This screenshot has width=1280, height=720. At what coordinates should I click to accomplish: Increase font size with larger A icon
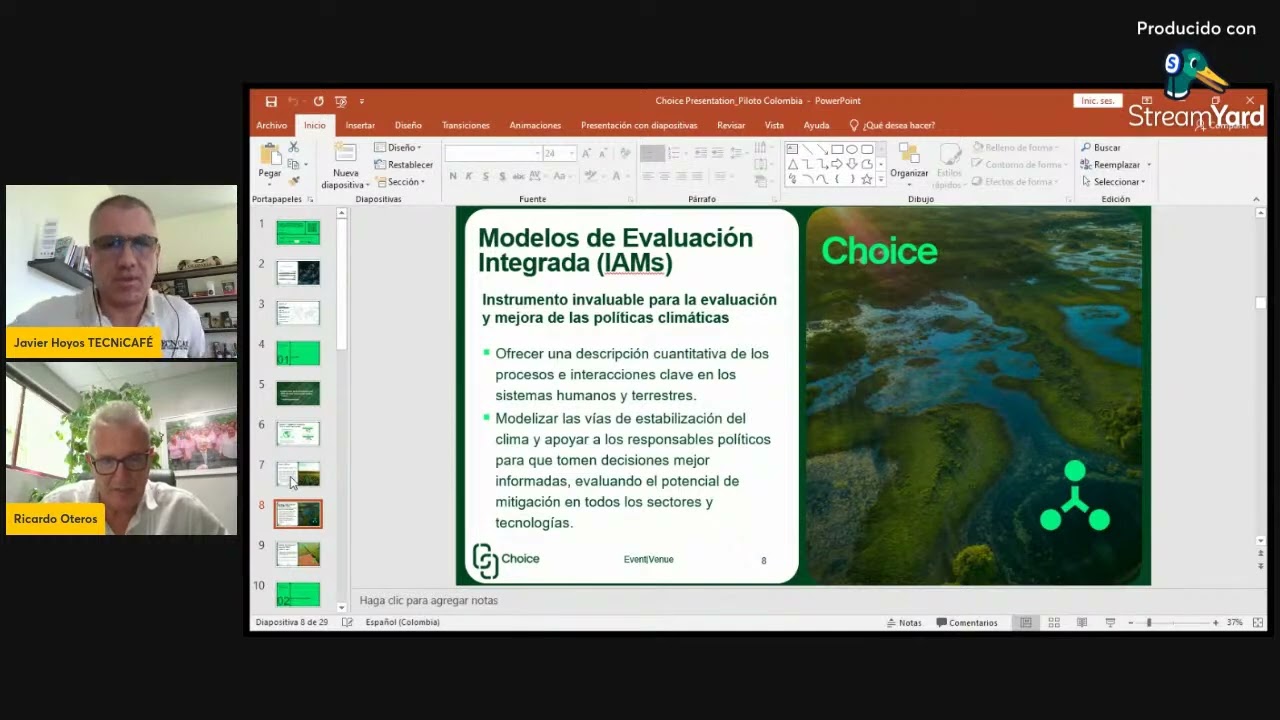pyautogui.click(x=586, y=153)
